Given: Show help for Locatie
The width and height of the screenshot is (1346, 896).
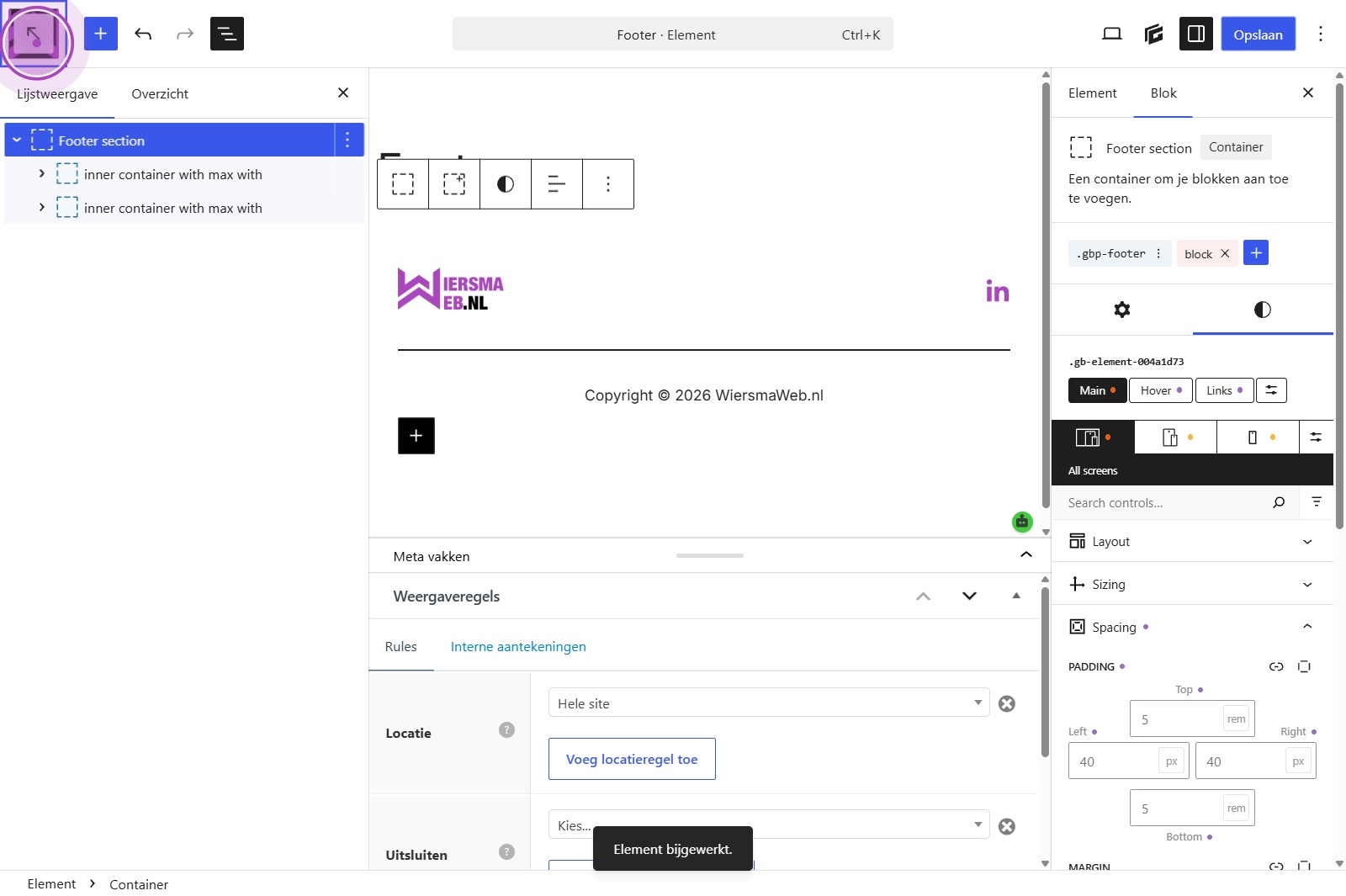Looking at the screenshot, I should (506, 730).
